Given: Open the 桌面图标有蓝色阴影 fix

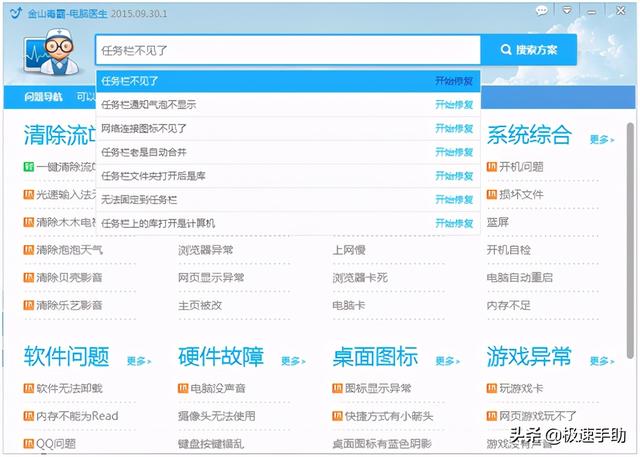Looking at the screenshot, I should click(x=382, y=444).
